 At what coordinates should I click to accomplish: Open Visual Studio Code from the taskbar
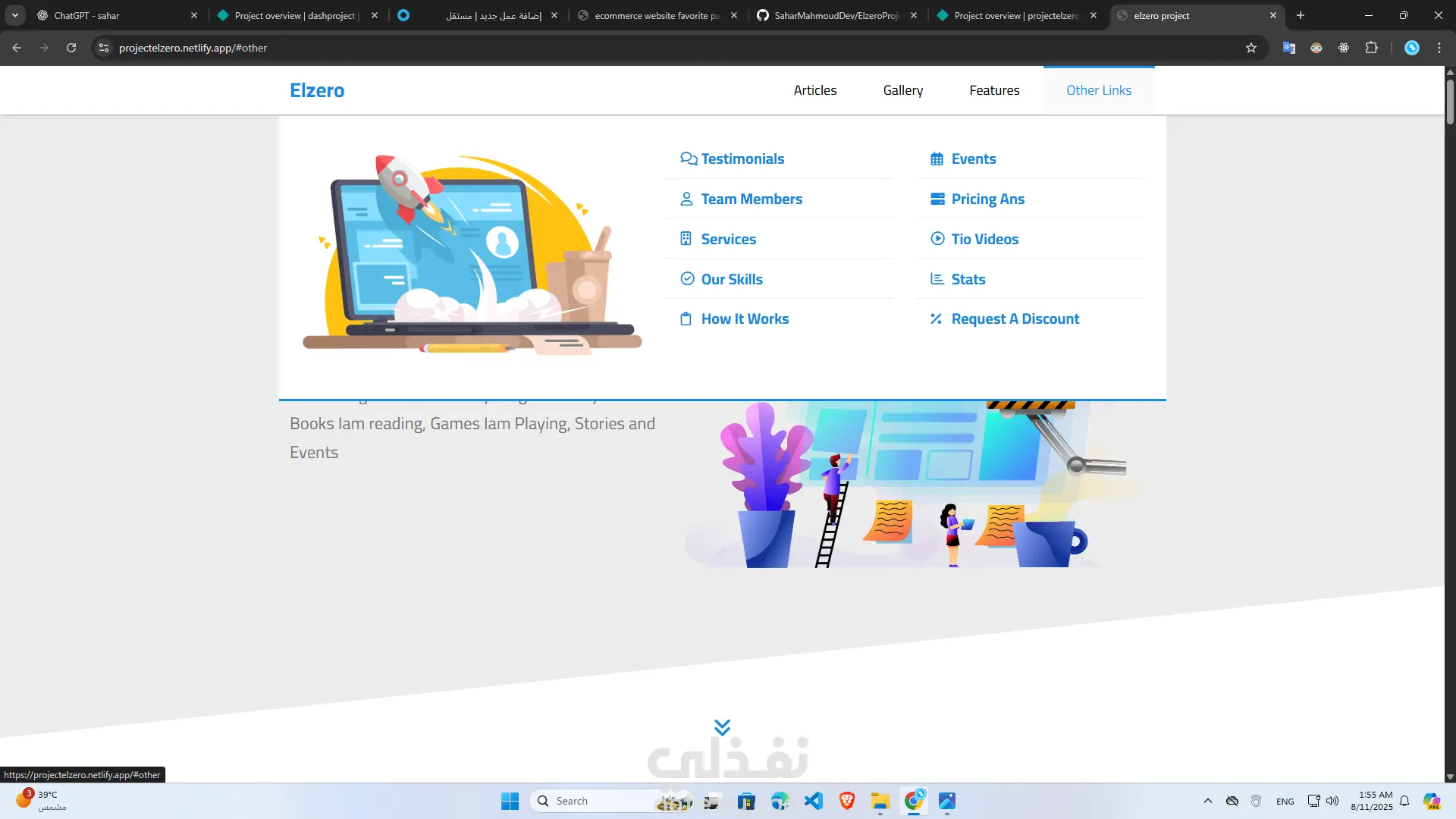click(x=813, y=801)
